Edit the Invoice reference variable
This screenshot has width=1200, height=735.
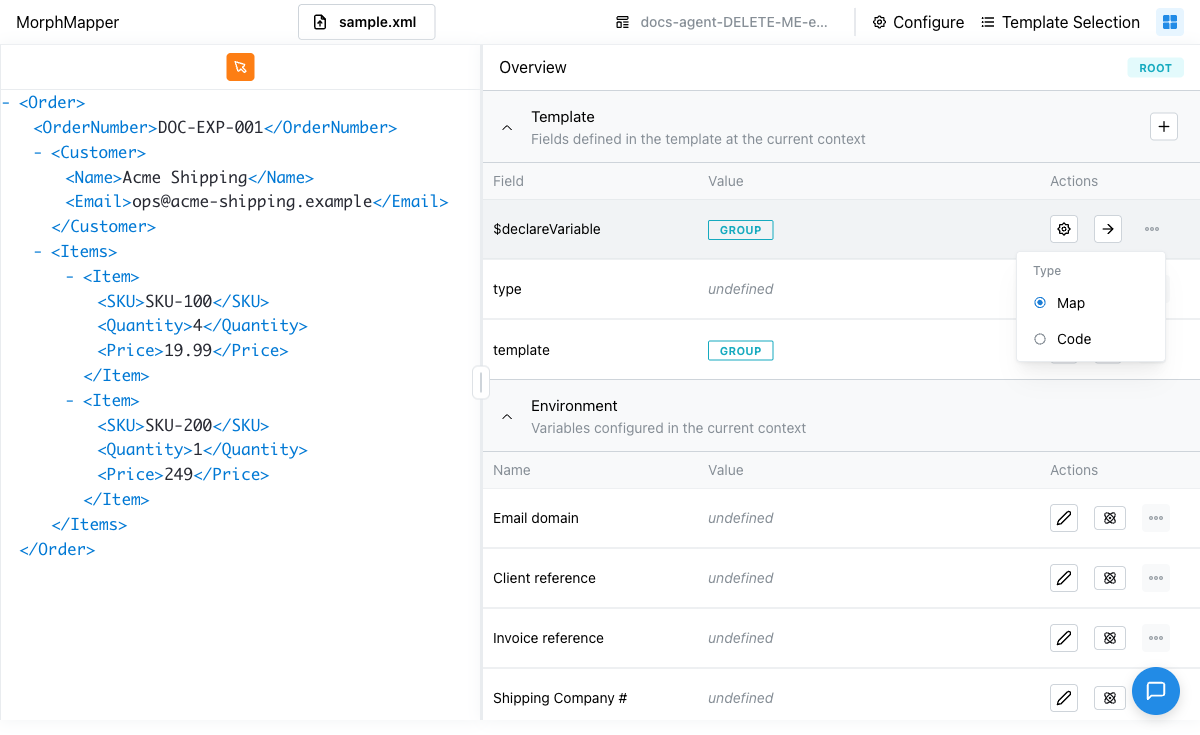[1064, 638]
